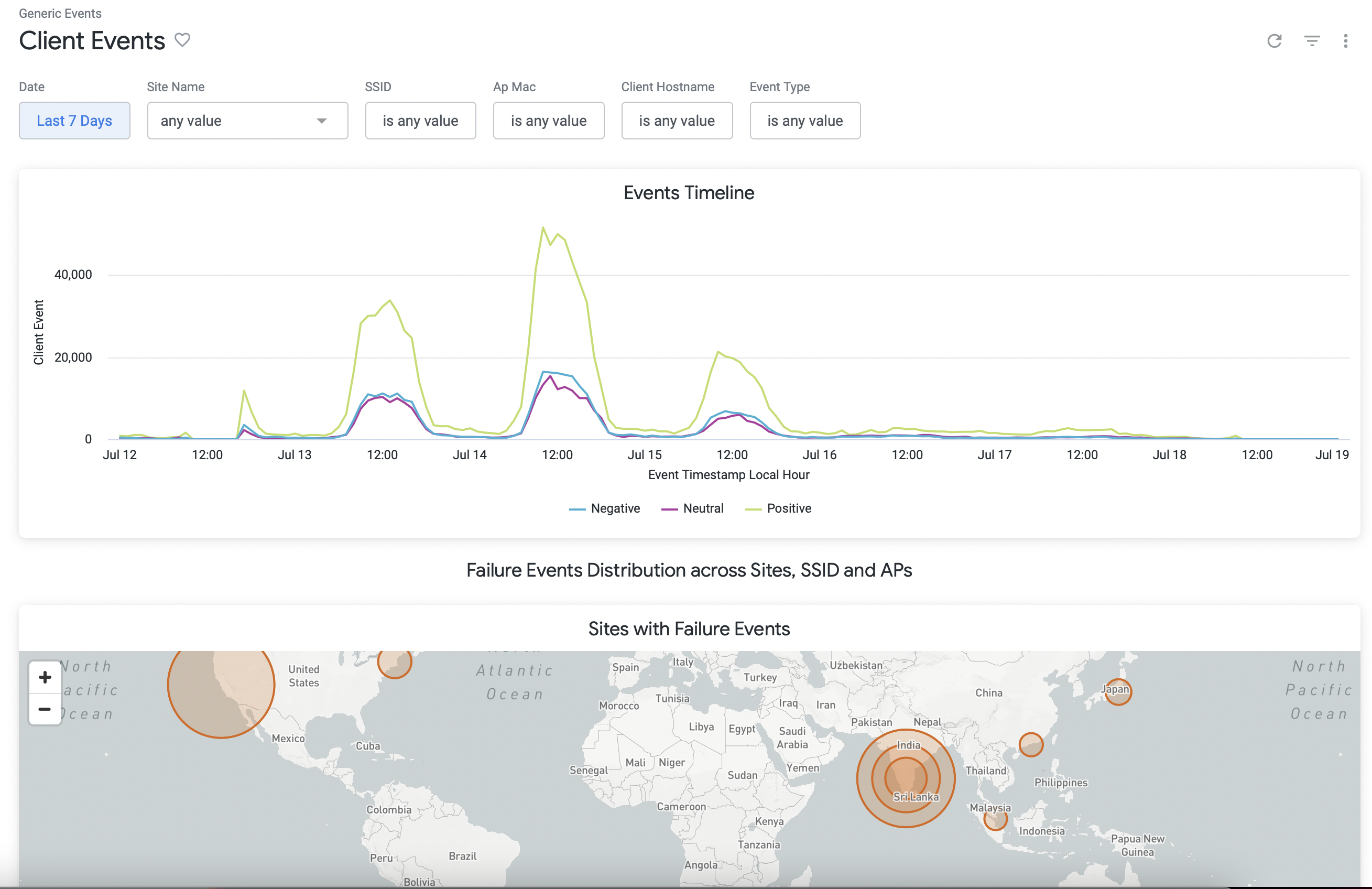Zoom in on the map with plus
The image size is (1372, 889).
[45, 677]
